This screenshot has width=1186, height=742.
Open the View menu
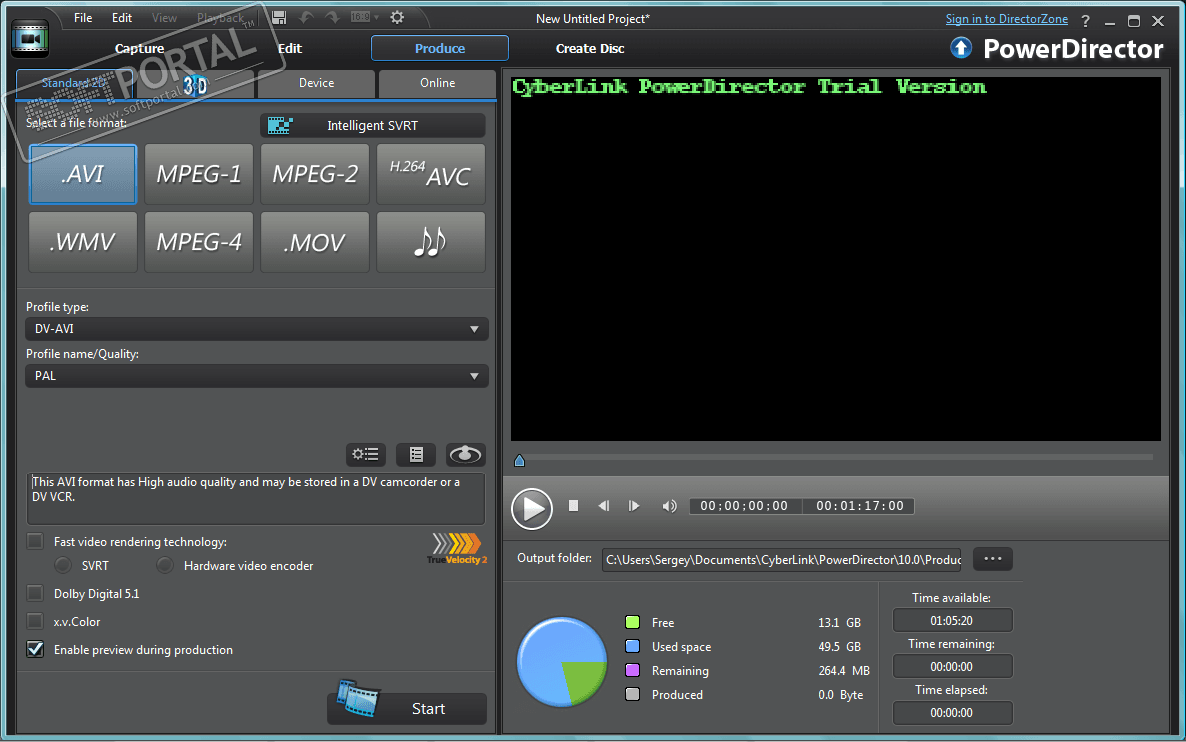click(164, 17)
